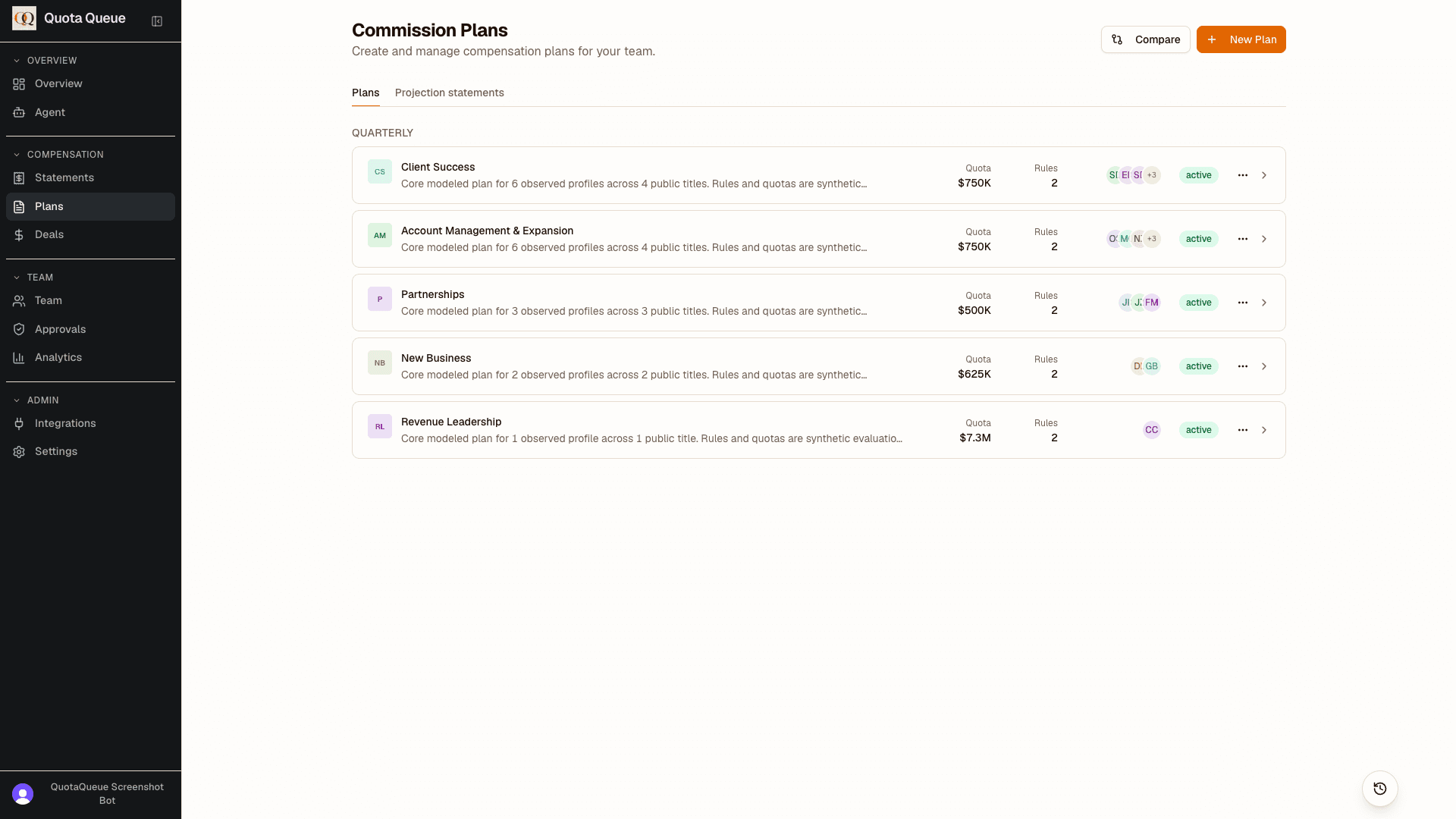
Task: Expand Revenue Leadership plan chevron
Action: (x=1263, y=430)
